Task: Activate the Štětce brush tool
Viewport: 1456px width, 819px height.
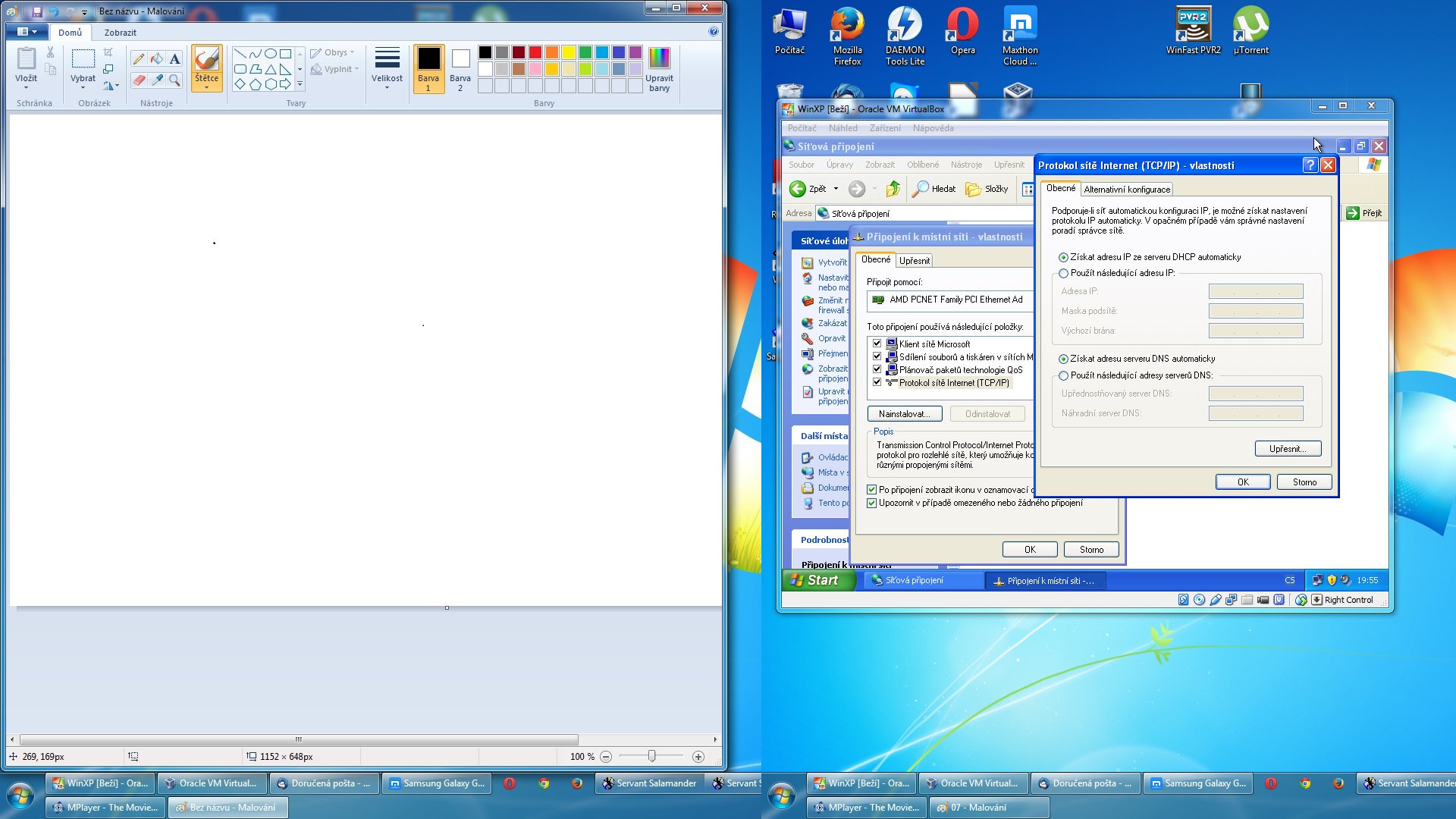Action: tap(206, 67)
